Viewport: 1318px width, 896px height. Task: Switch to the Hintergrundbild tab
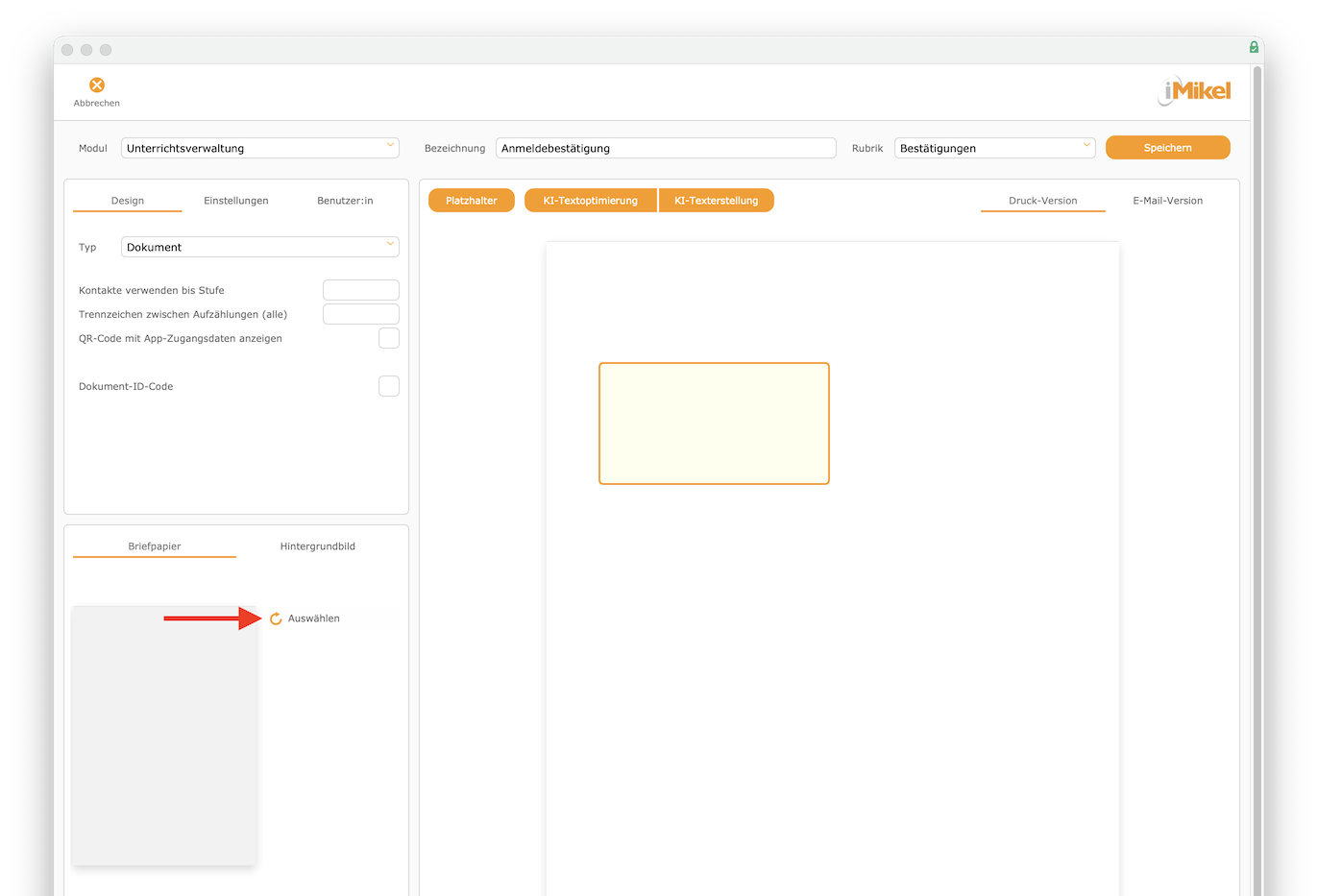point(318,546)
